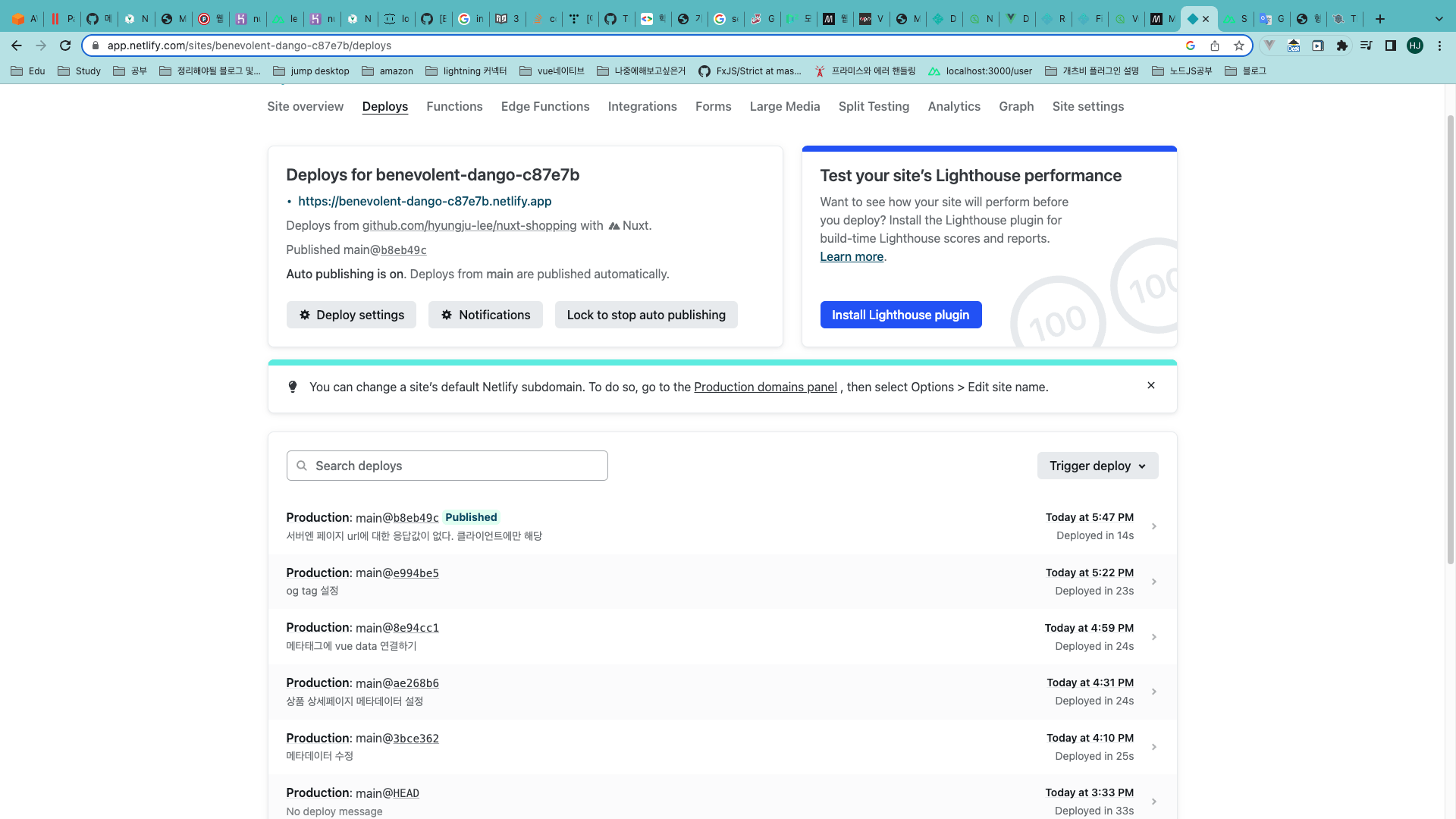The width and height of the screenshot is (1456, 819).
Task: Expand the tab search dropdown arrow
Action: point(1439,19)
